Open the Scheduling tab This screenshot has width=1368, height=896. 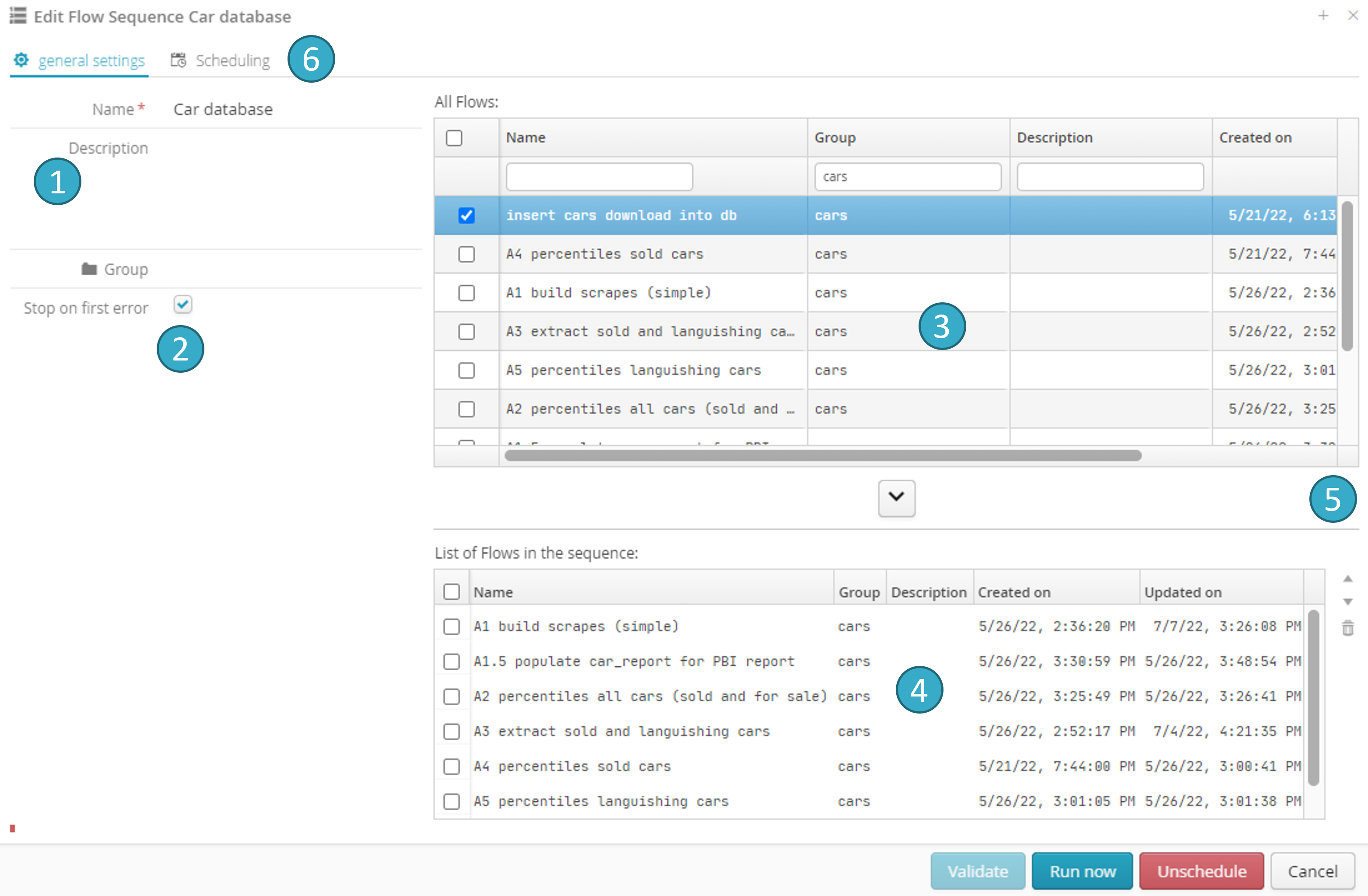[220, 60]
